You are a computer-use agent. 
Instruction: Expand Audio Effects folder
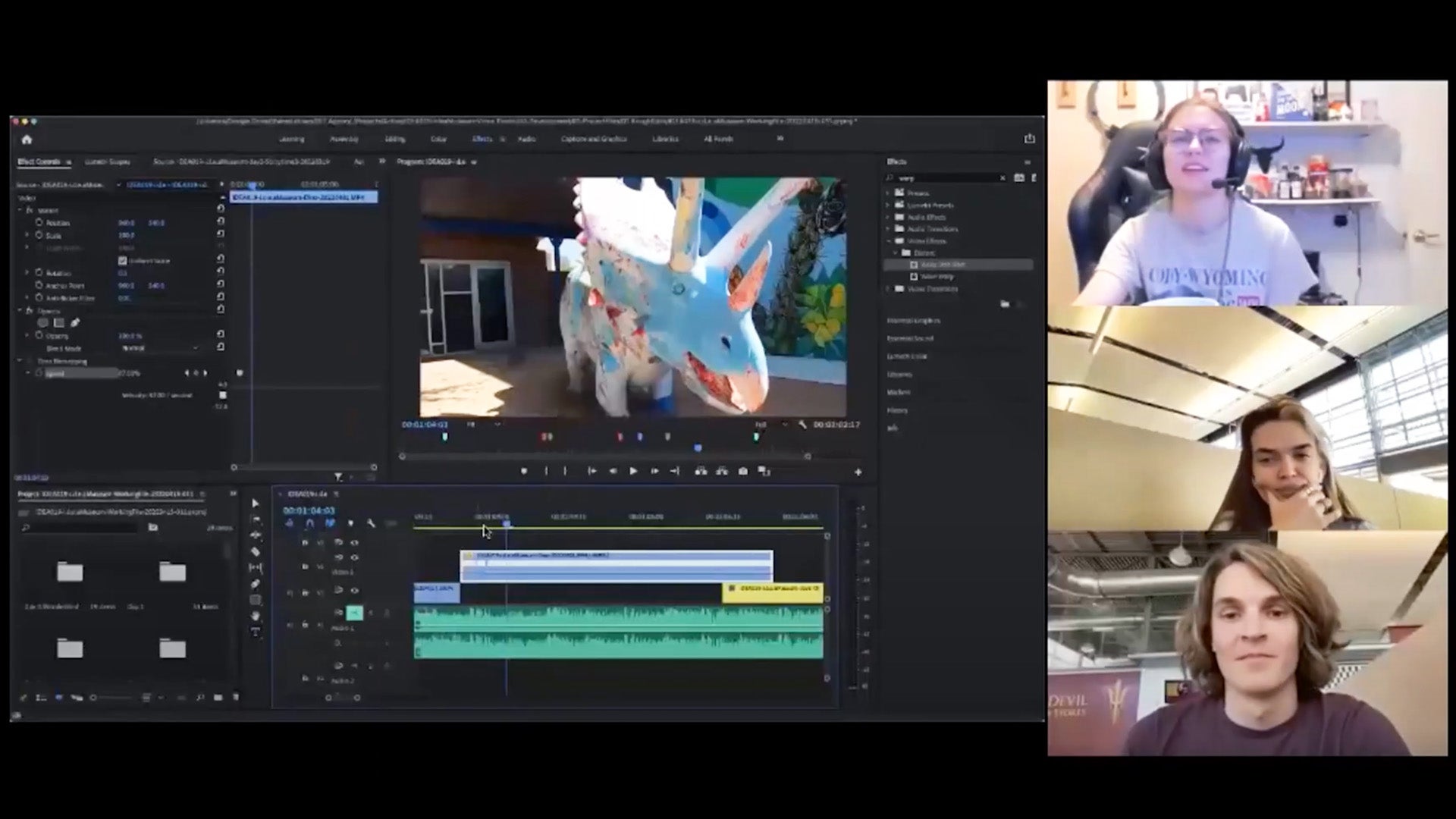tap(888, 217)
